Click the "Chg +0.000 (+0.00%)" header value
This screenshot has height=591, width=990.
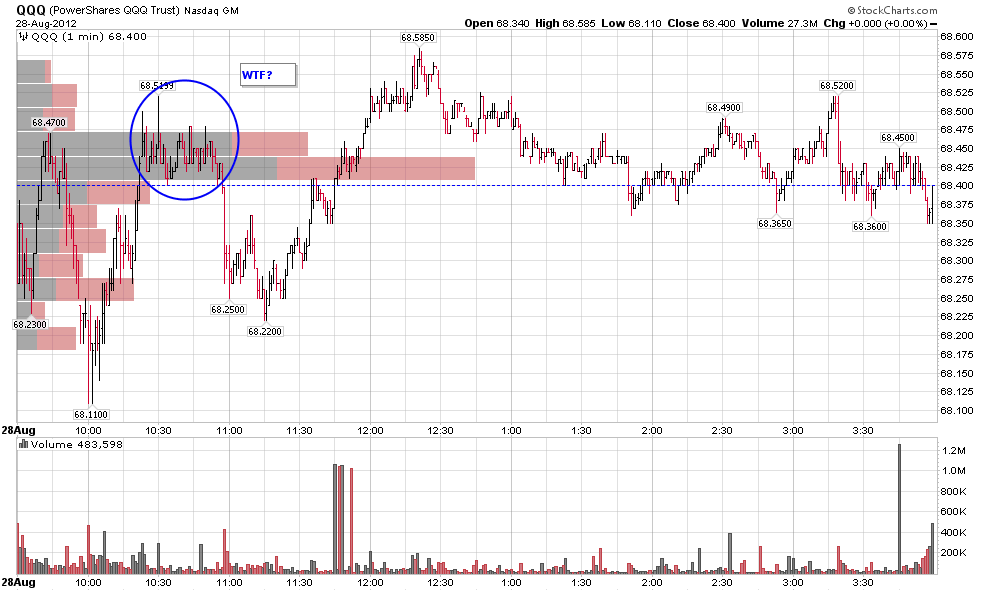tap(875, 23)
